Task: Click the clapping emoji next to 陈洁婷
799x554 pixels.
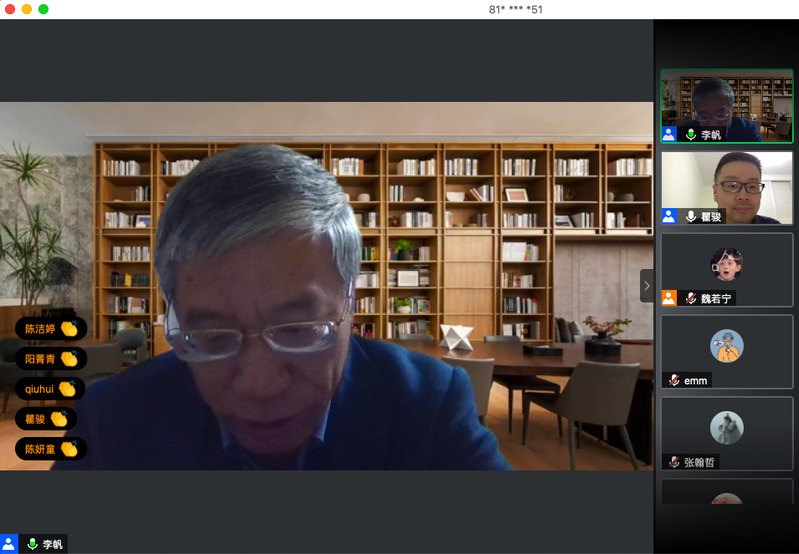Action: pos(69,328)
